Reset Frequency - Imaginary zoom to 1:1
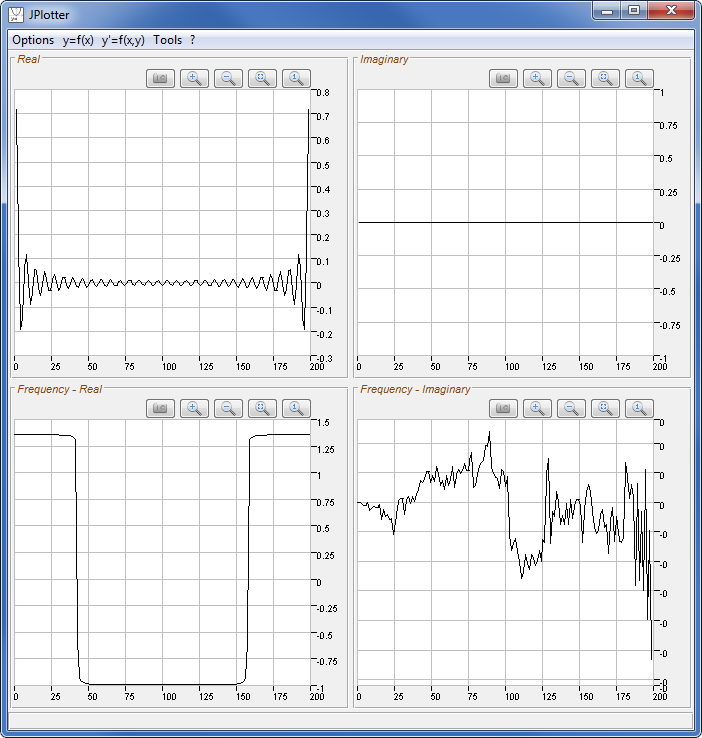 (x=640, y=407)
